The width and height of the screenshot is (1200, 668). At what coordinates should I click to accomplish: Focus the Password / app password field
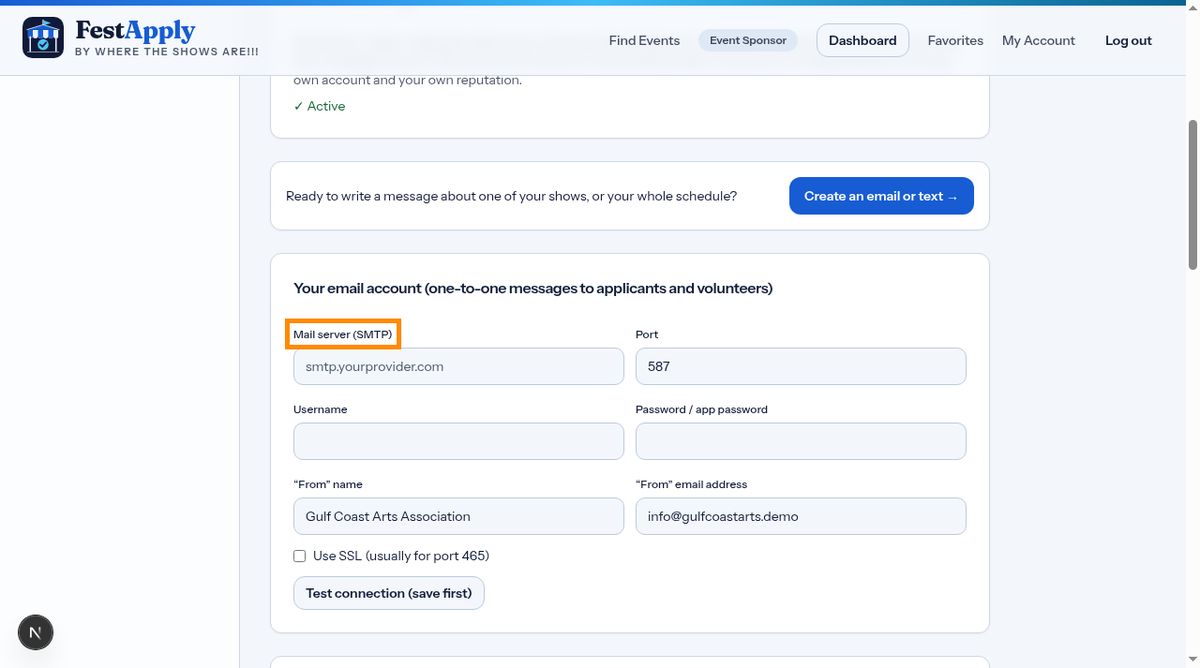[x=801, y=441]
